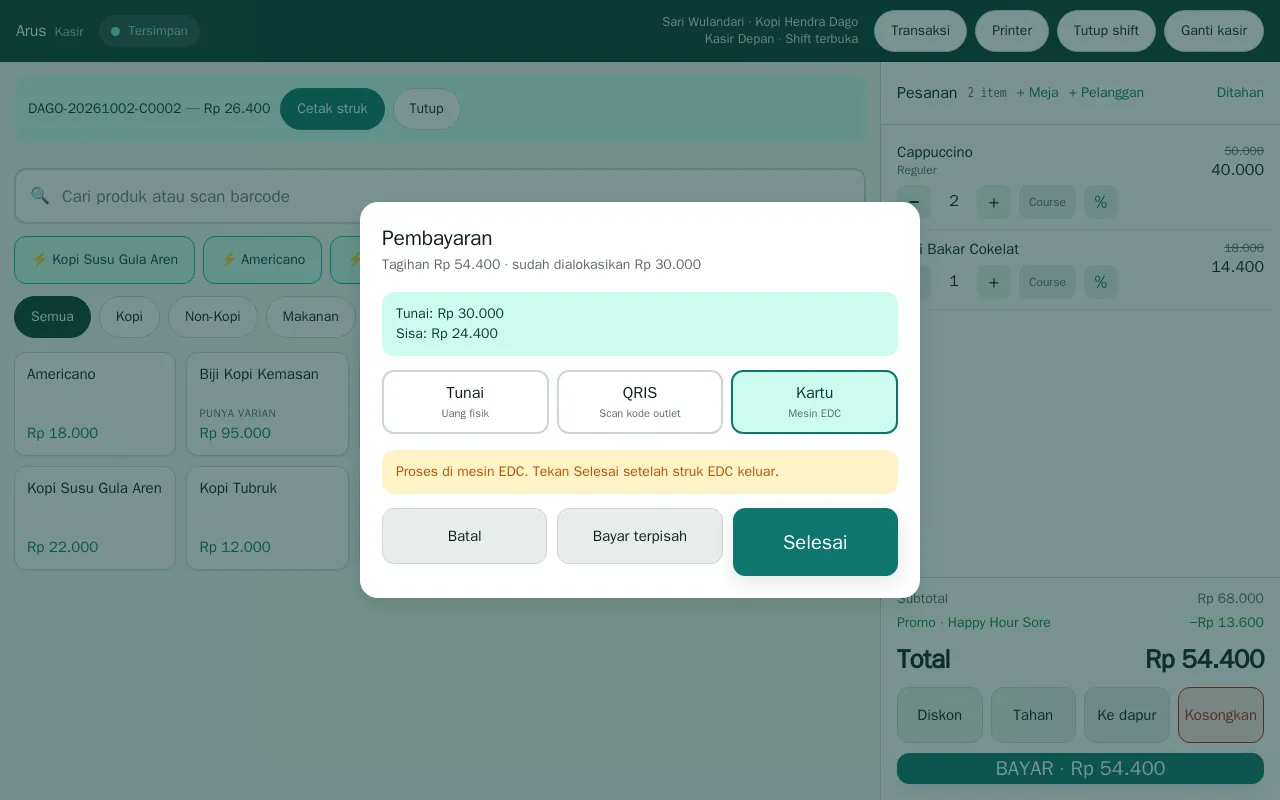Click Tunai Rp 30.000 allocation text

(450, 314)
